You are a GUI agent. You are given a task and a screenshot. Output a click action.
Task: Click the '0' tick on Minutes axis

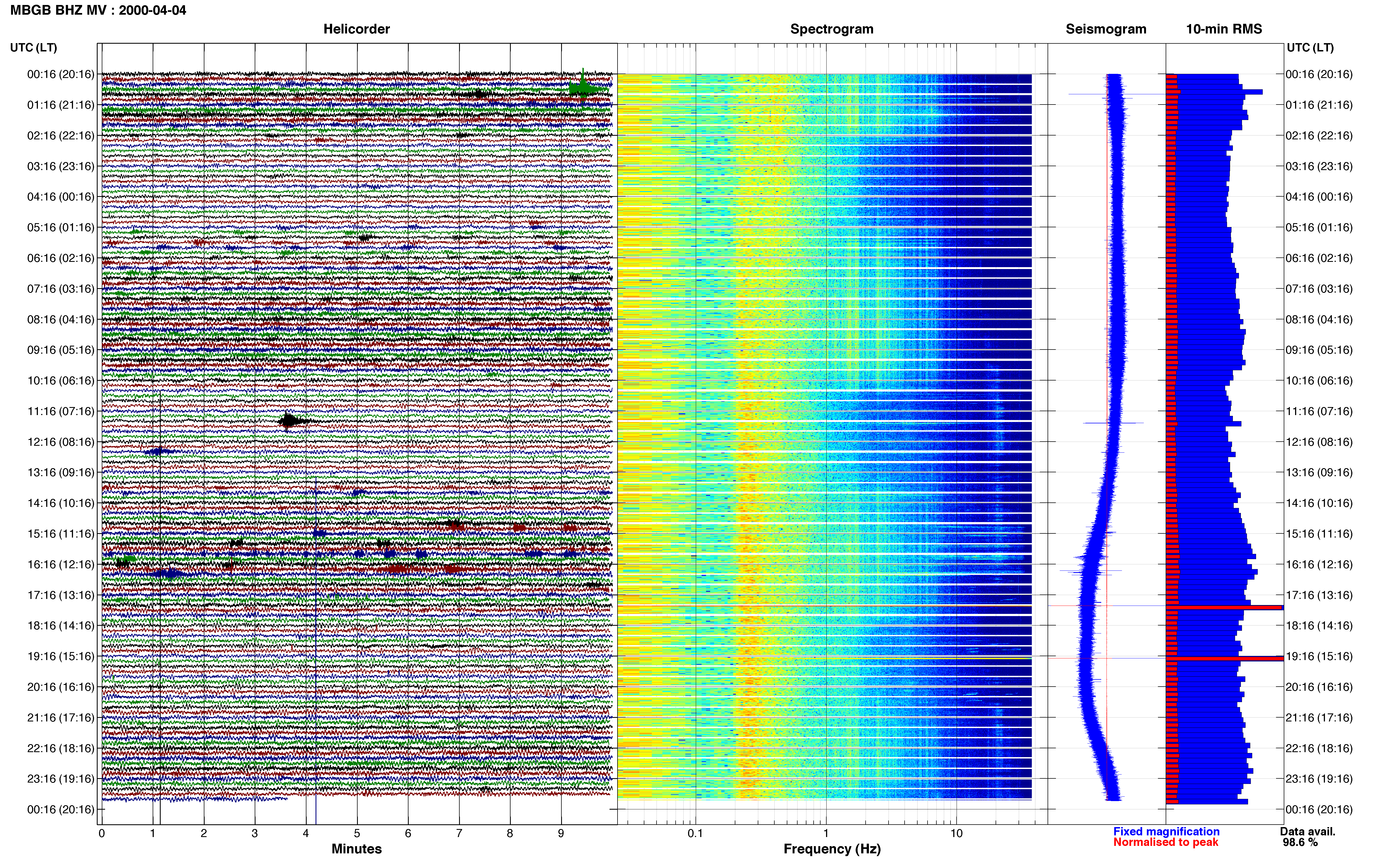101,833
